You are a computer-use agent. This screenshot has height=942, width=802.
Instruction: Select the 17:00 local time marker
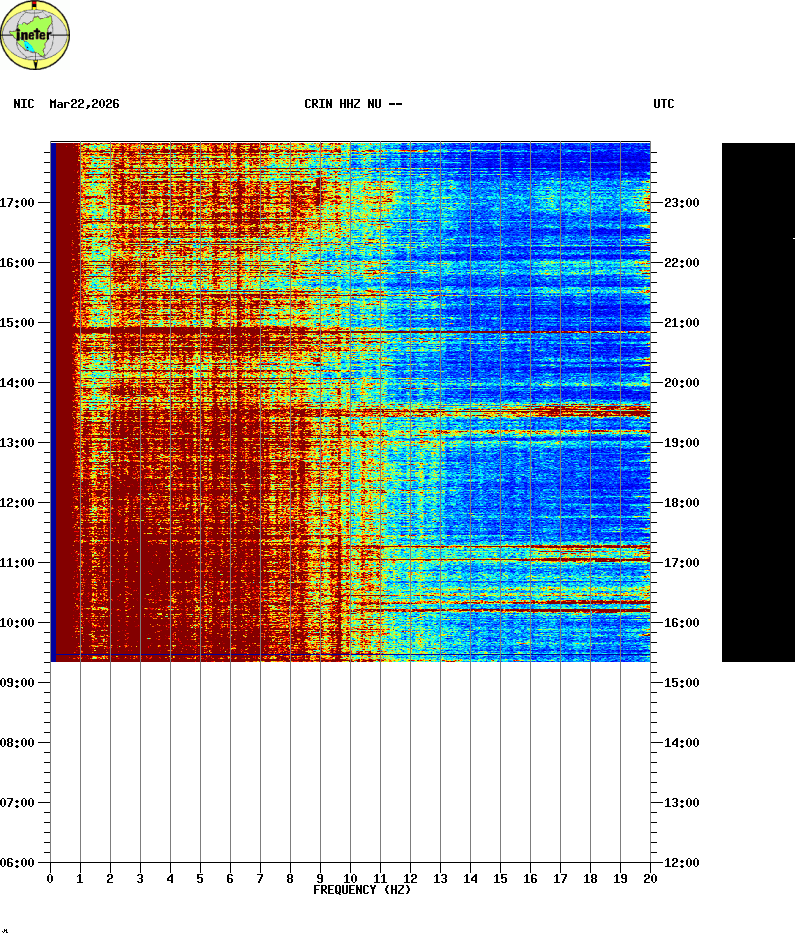(17, 203)
